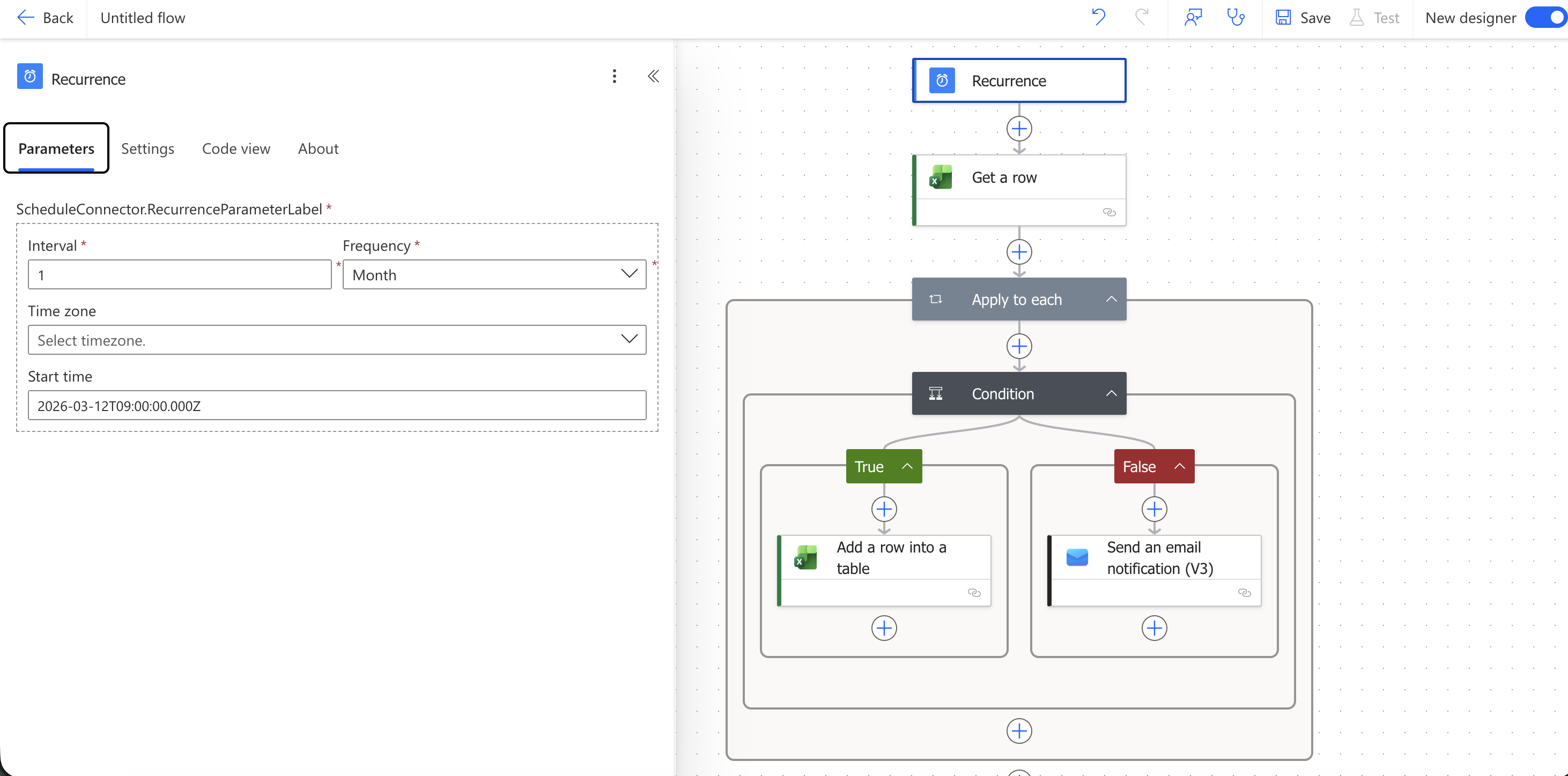The height and width of the screenshot is (776, 1568).
Task: Open the flow checker stethoscope icon
Action: (1235, 17)
